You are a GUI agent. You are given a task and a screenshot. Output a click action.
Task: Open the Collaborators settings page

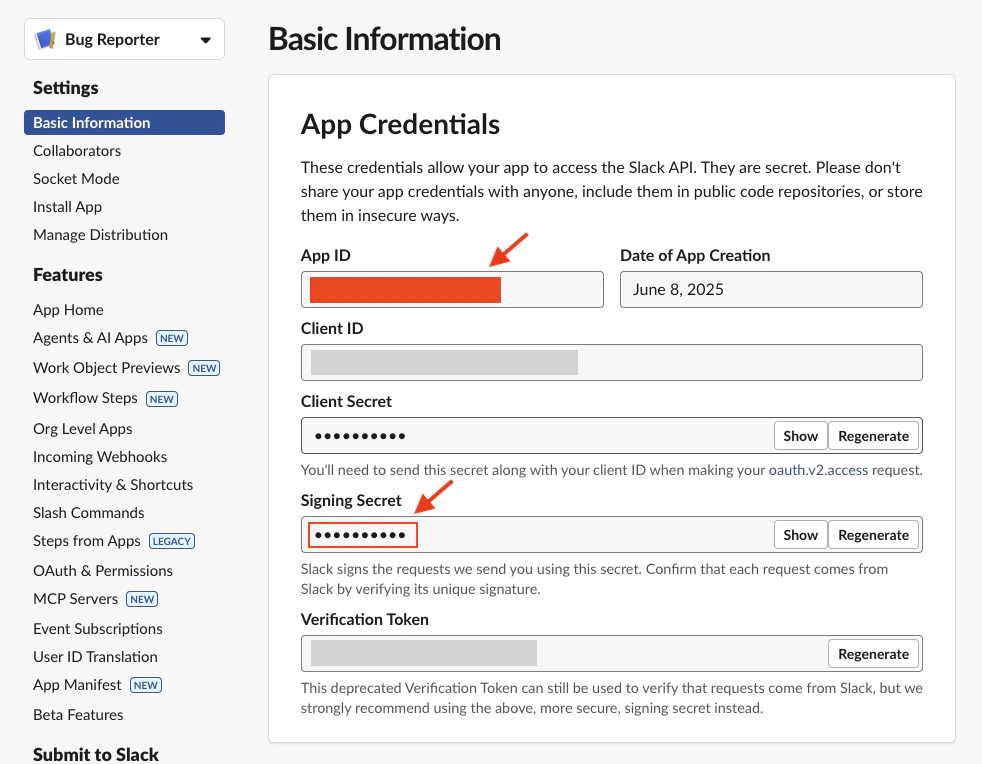pos(77,150)
